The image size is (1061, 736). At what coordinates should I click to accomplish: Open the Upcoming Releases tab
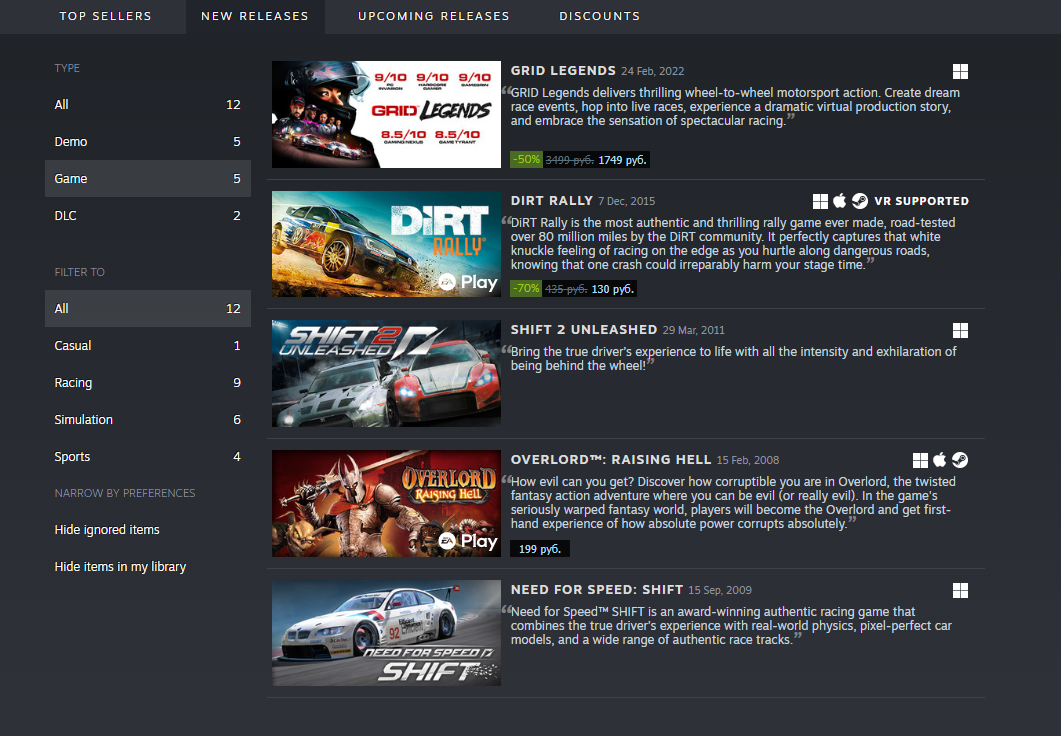[434, 16]
